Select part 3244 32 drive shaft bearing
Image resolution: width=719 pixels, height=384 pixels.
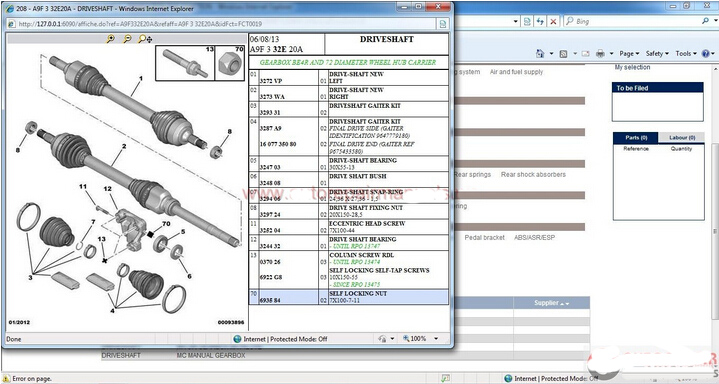pos(348,243)
